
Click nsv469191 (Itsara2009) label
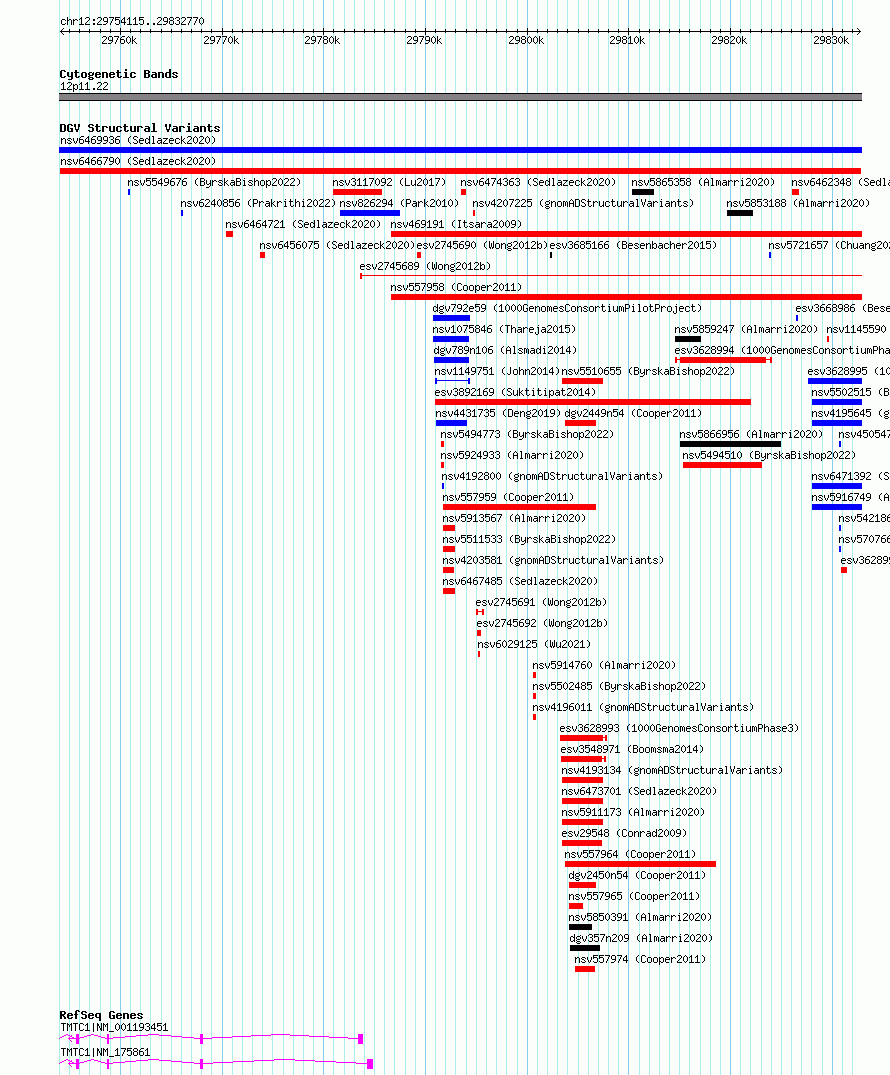(456, 224)
